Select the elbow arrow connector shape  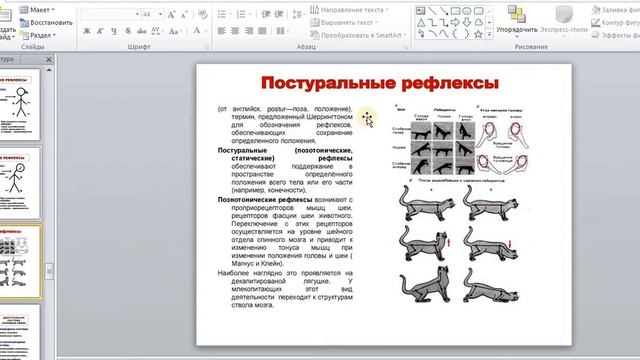click(x=444, y=23)
